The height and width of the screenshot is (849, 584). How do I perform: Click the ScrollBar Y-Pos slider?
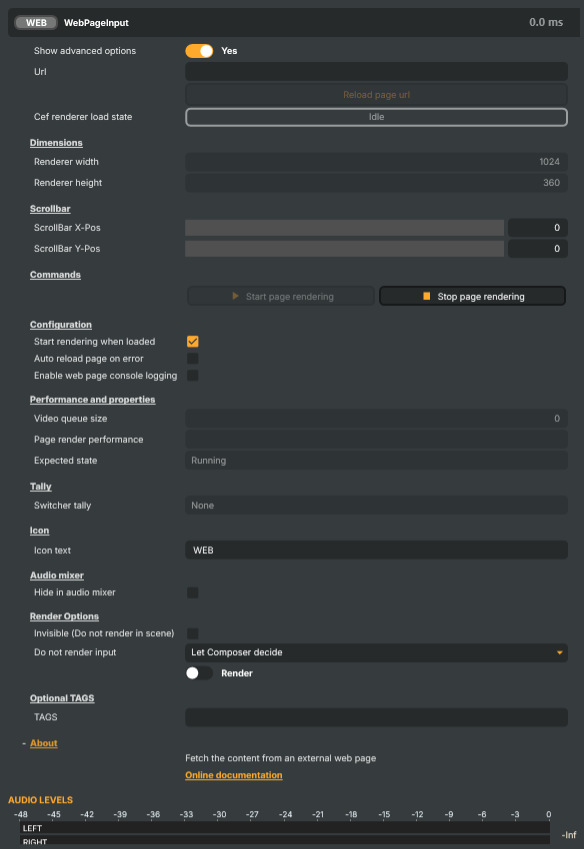click(344, 249)
